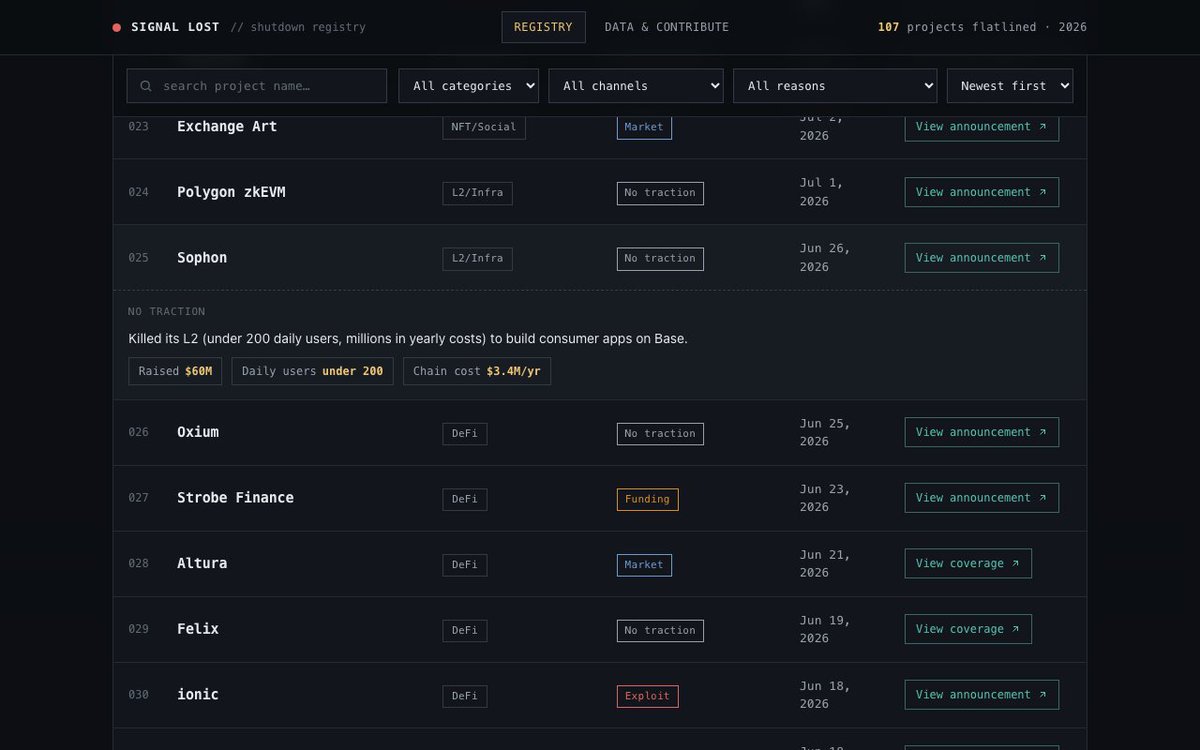Click the Exploit badge on ionic
Screen dimensions: 1200x750
pyautogui.click(x=648, y=697)
